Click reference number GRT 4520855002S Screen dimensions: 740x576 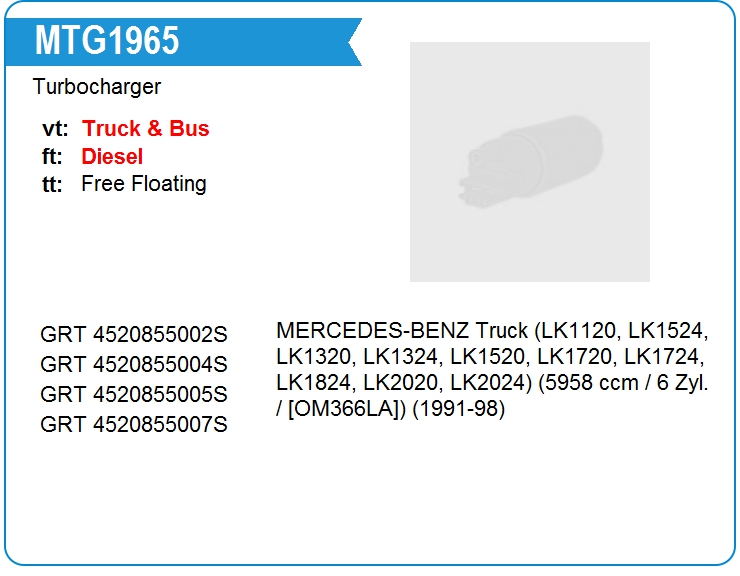click(134, 334)
